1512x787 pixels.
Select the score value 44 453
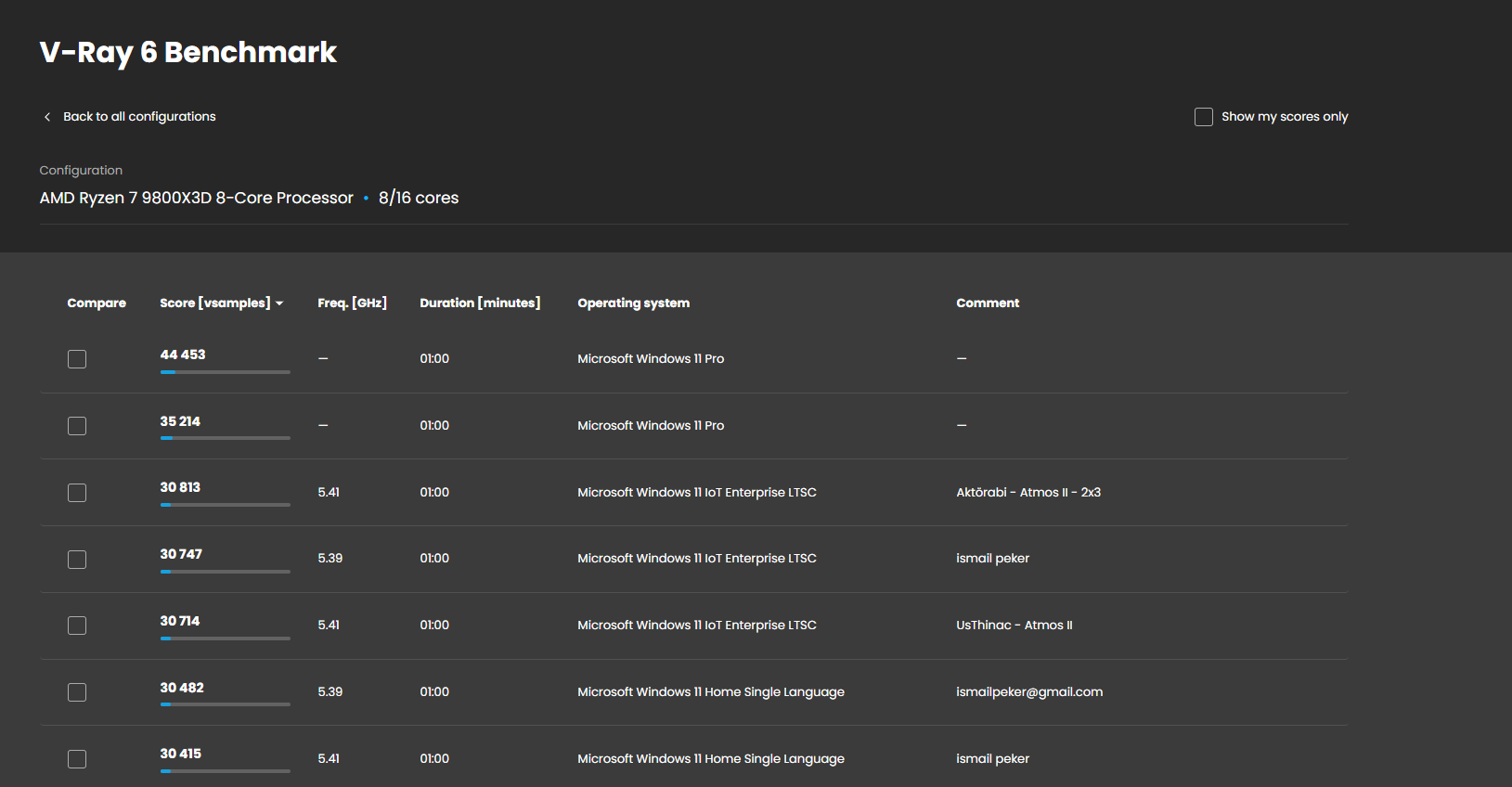[x=183, y=355]
